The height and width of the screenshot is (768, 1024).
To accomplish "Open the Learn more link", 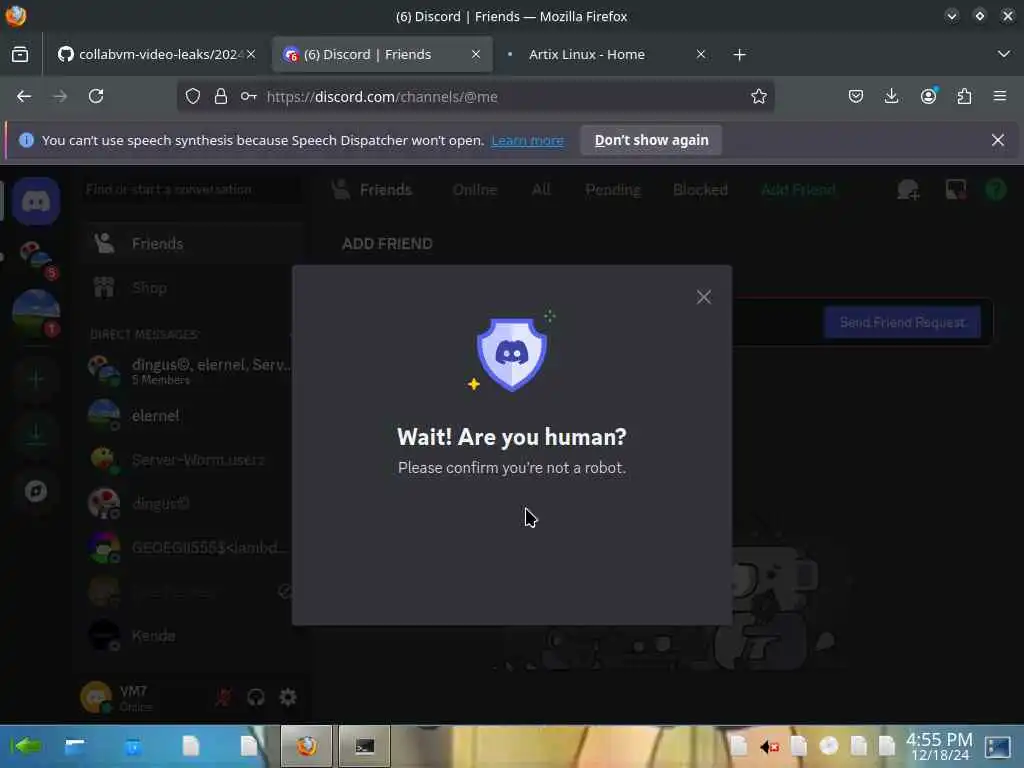I will (x=527, y=140).
